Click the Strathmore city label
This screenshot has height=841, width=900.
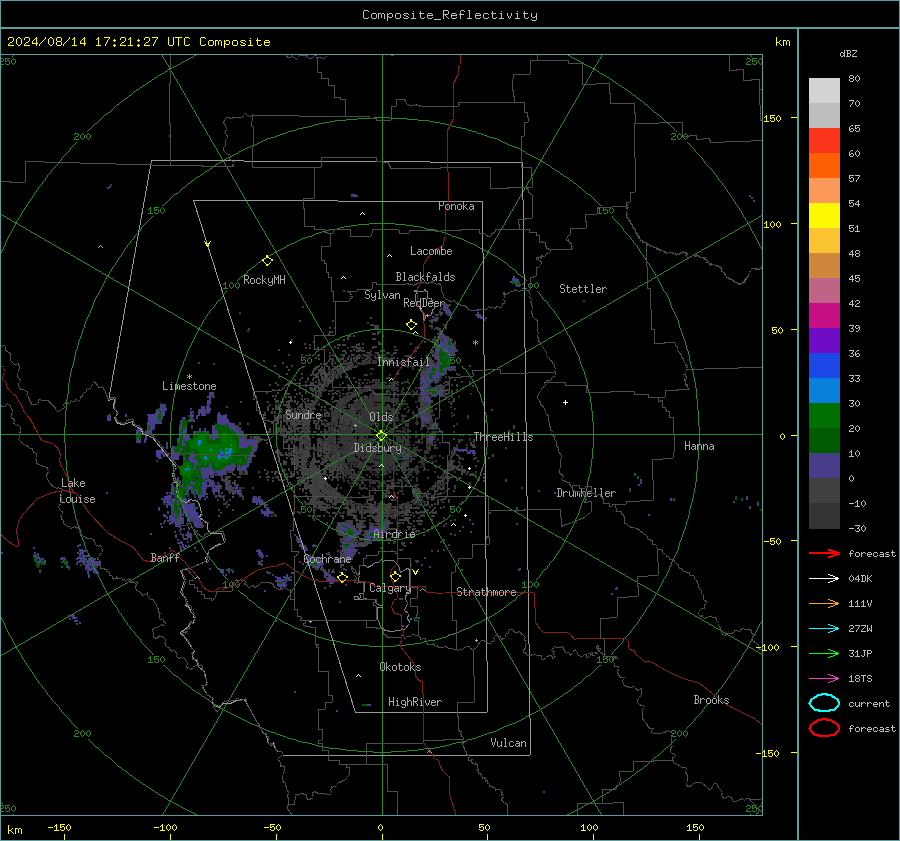pyautogui.click(x=486, y=592)
